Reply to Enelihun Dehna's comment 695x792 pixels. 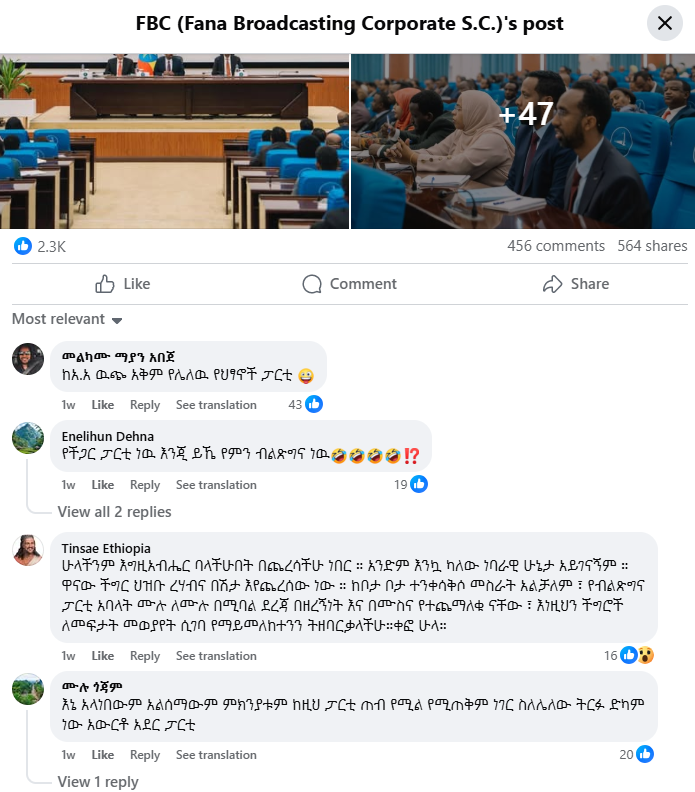tap(145, 485)
